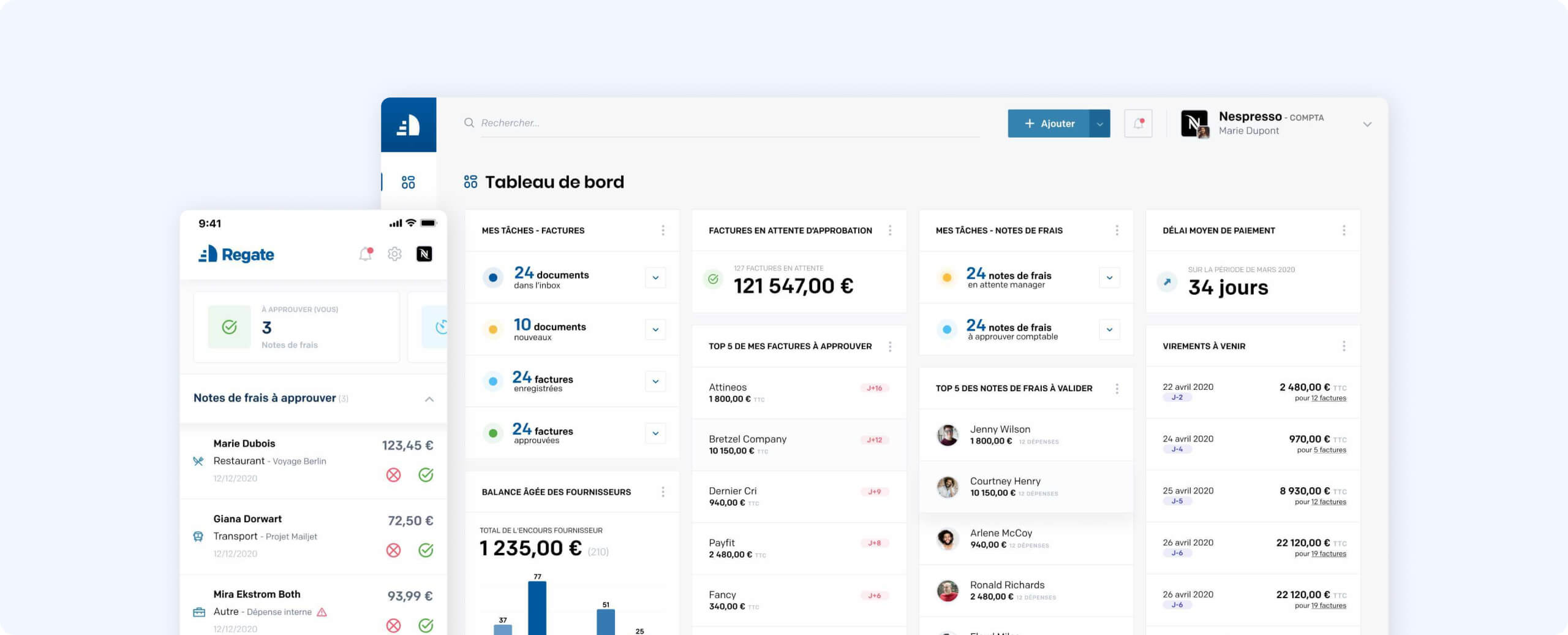The image size is (1568, 635).
Task: Click the search magnifier icon
Action: click(x=469, y=123)
